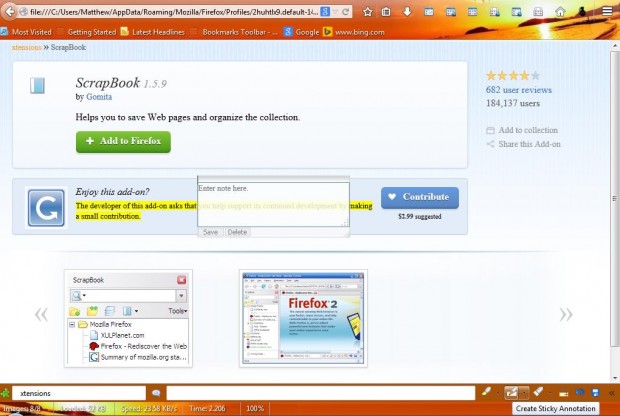Reload the page with the refresh icon

(346, 11)
